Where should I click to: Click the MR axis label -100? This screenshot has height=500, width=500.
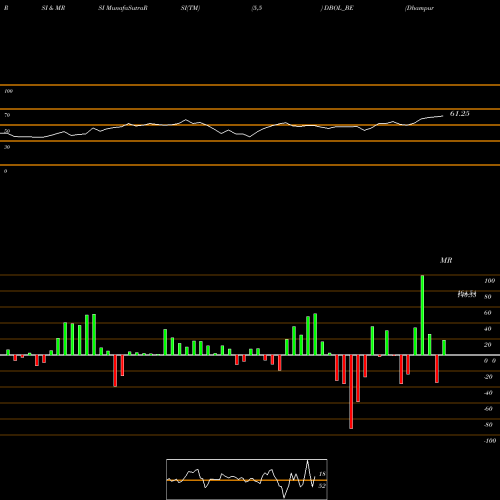(490, 441)
